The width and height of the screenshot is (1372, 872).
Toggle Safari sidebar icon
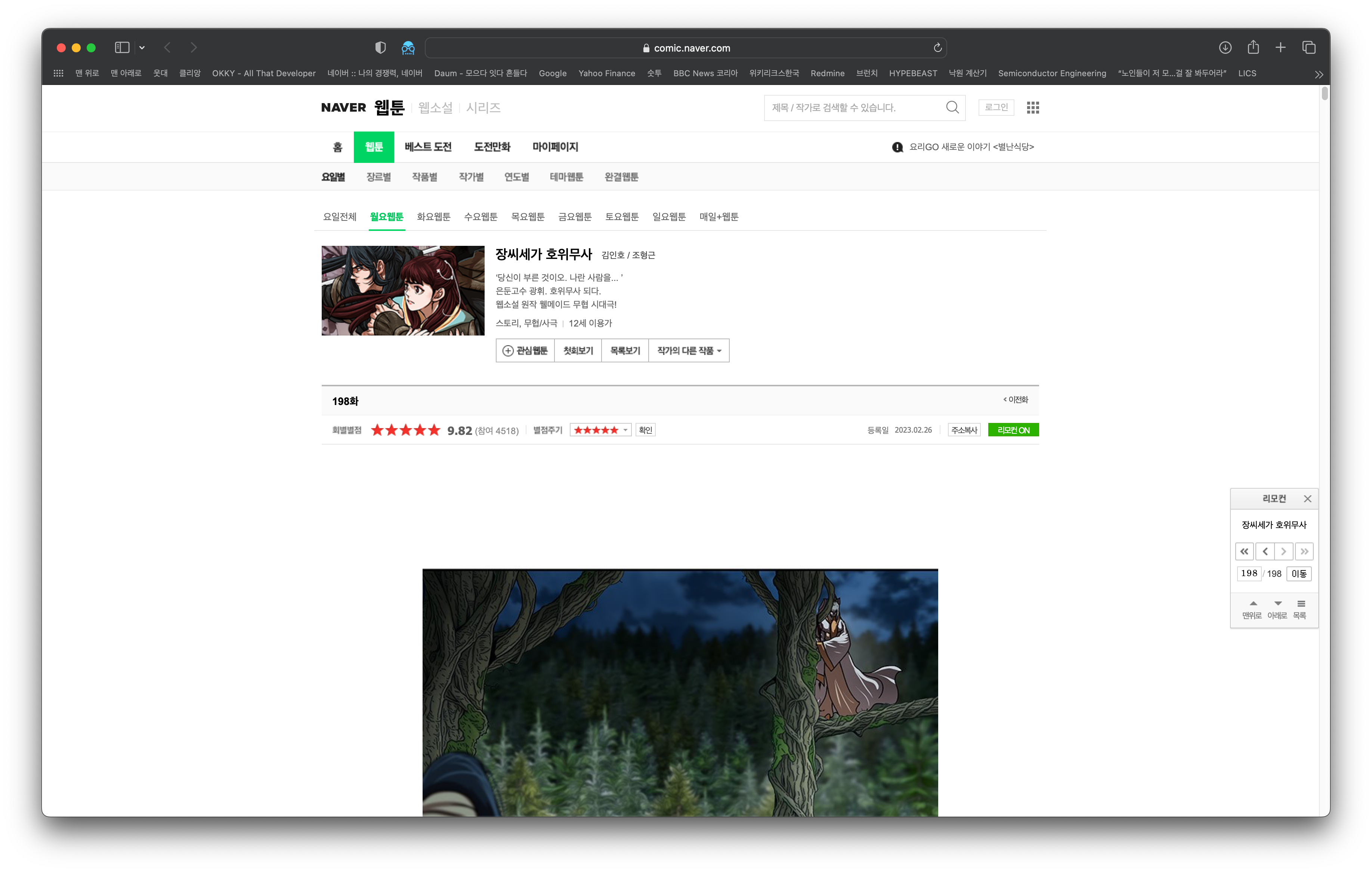click(x=122, y=48)
